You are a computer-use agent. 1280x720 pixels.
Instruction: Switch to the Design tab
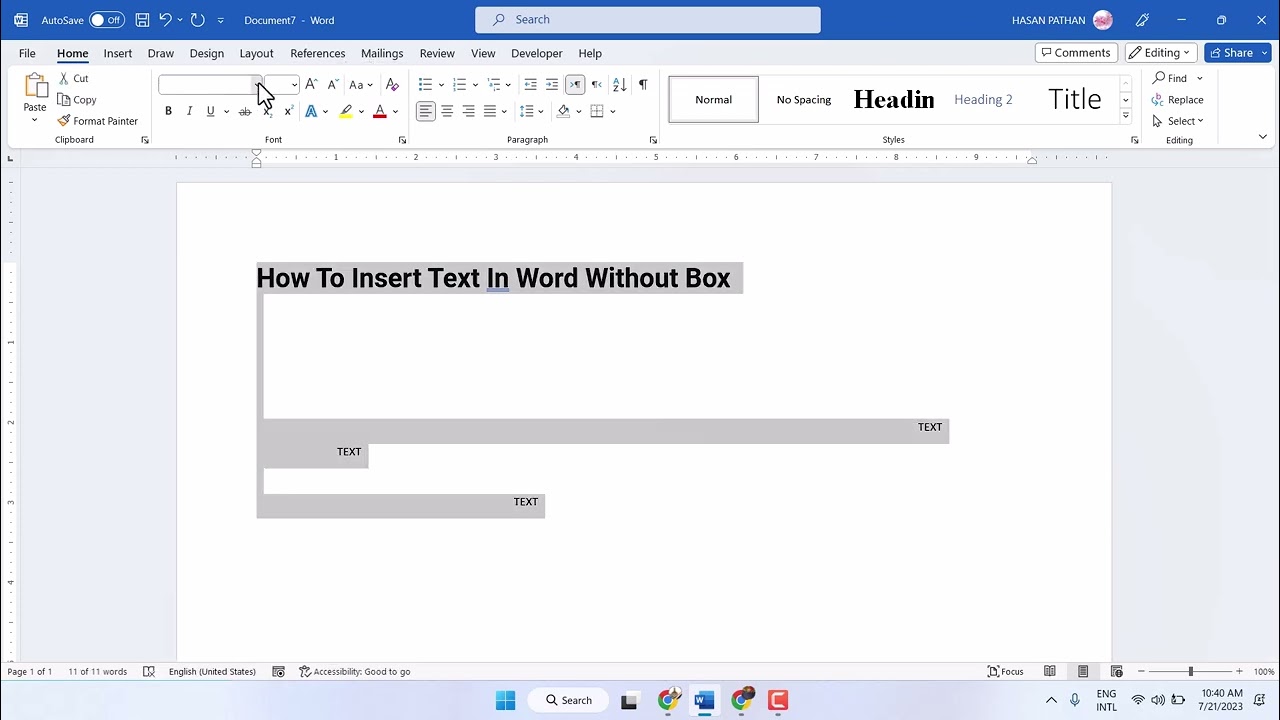pyautogui.click(x=207, y=53)
